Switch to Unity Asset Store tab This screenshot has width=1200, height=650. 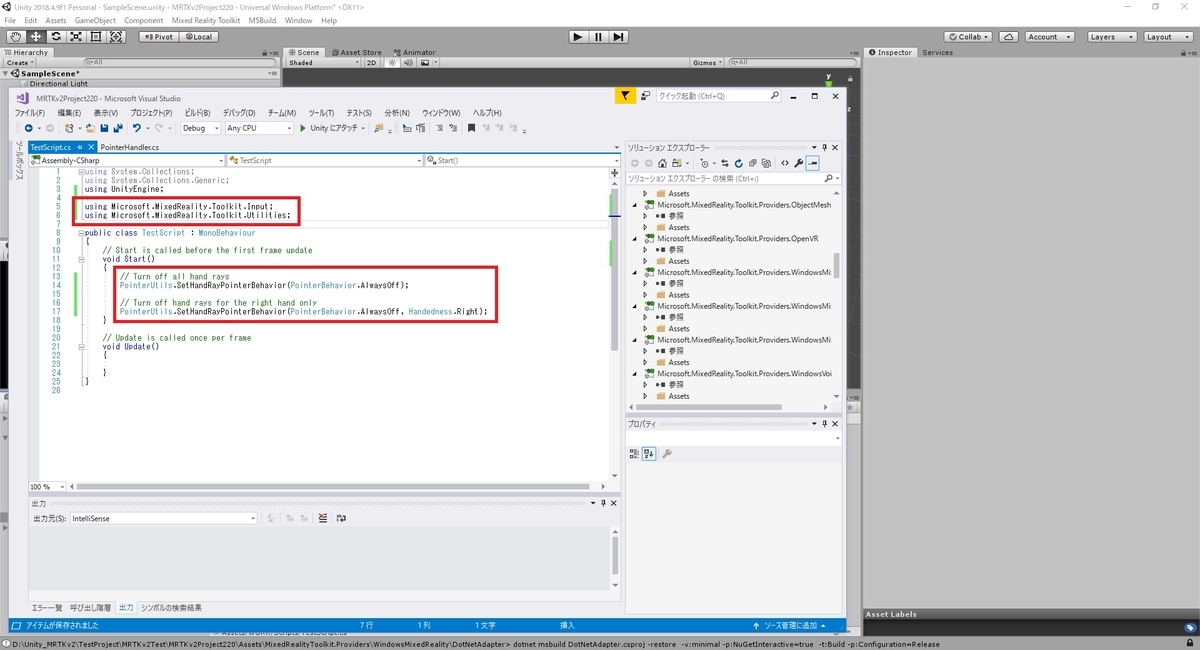point(356,52)
